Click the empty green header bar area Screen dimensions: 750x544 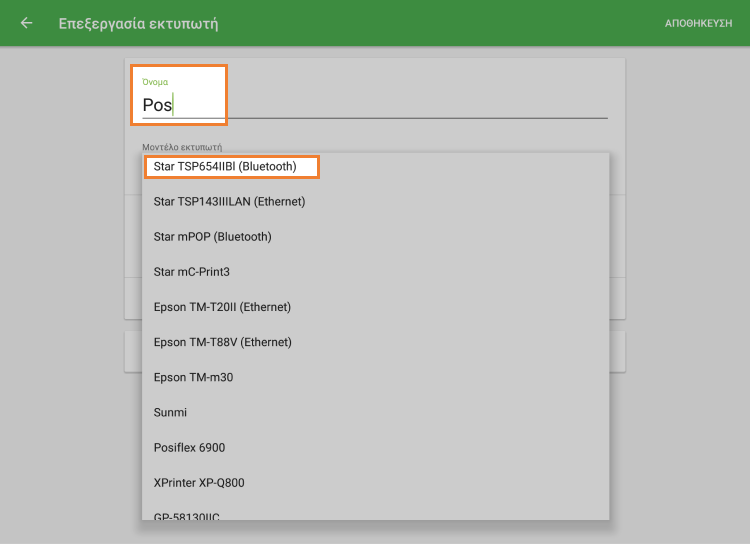(x=450, y=23)
